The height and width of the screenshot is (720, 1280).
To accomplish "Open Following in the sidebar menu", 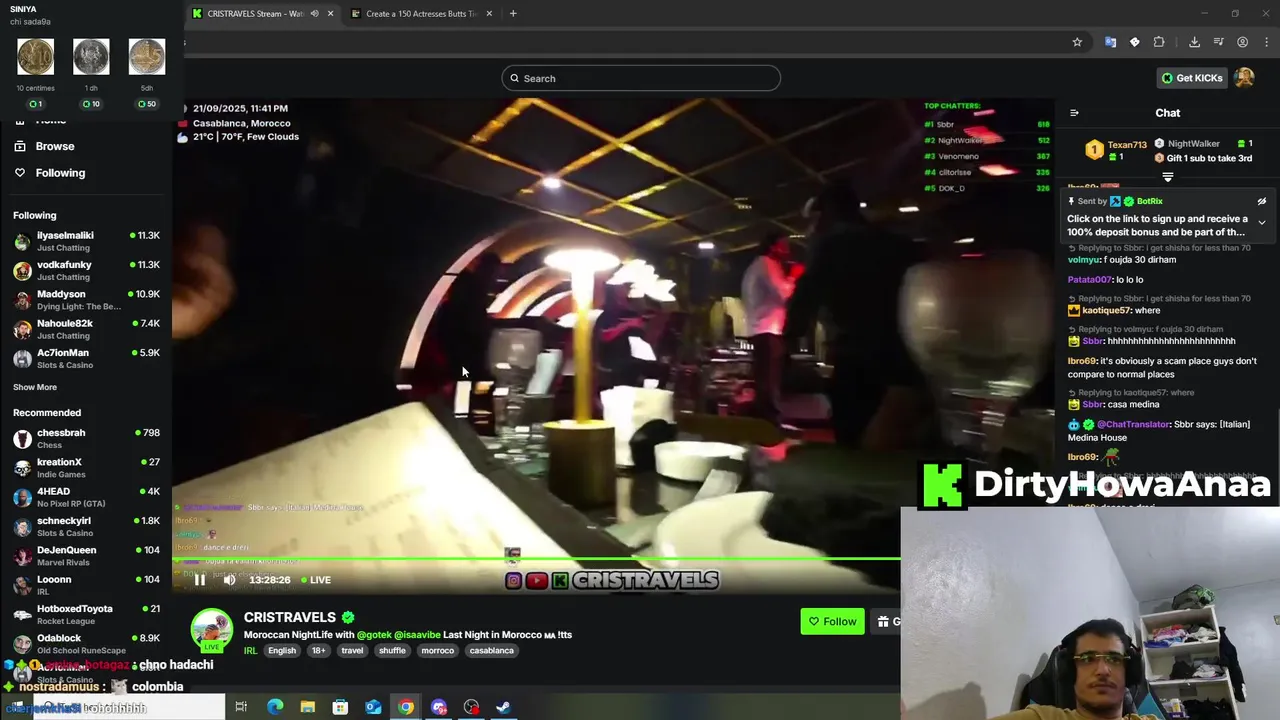I will 60,173.
